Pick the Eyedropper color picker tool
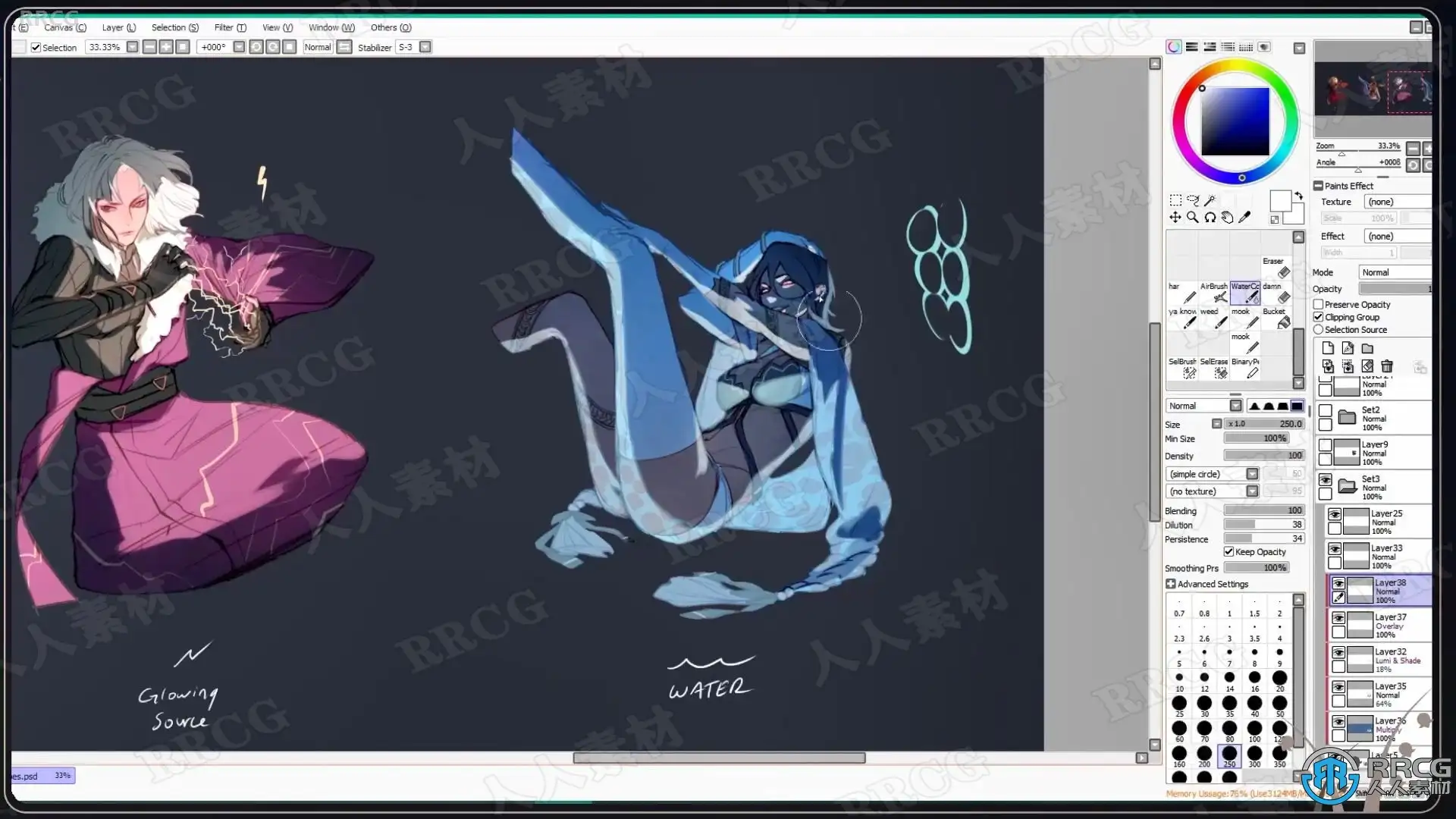 click(1244, 218)
